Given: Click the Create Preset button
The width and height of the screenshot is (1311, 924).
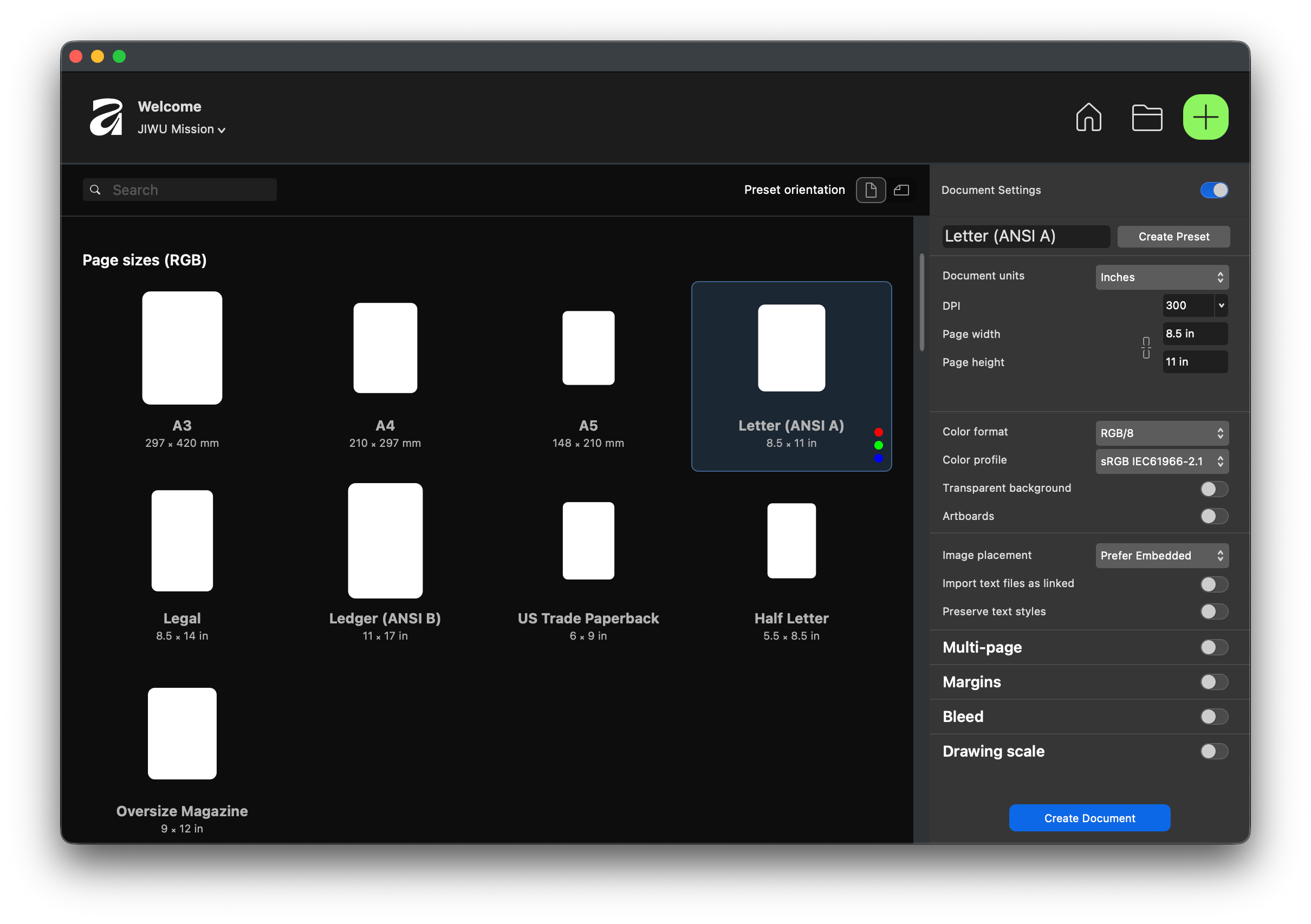Looking at the screenshot, I should click(x=1173, y=237).
